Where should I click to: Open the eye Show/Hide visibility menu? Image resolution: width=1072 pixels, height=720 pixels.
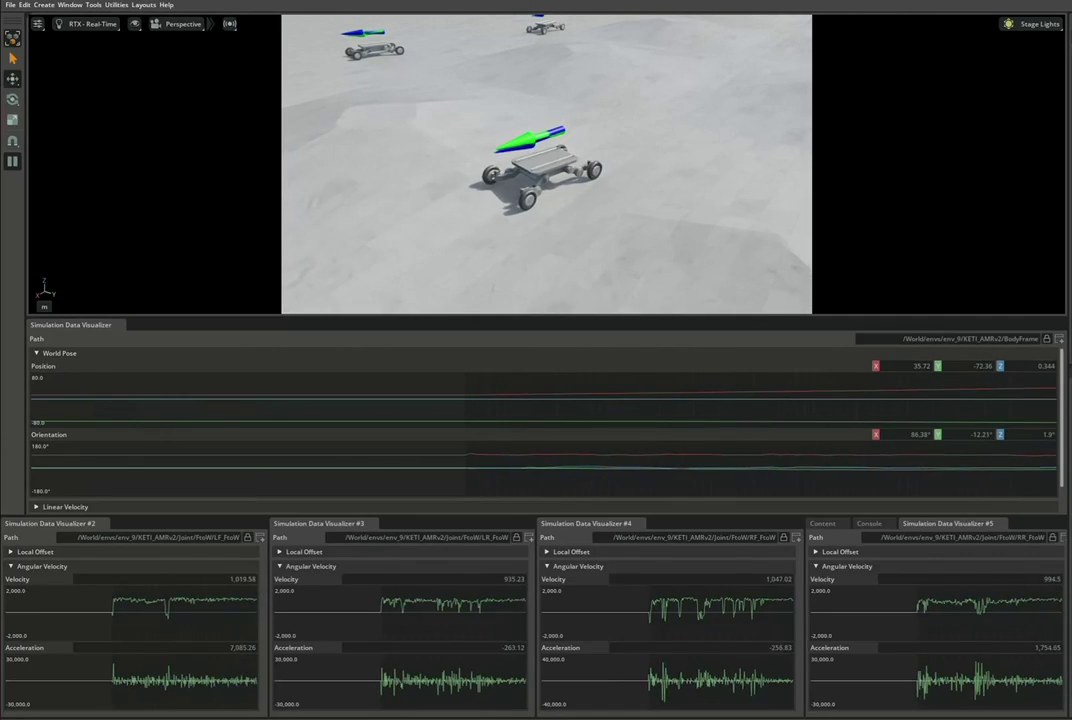135,24
